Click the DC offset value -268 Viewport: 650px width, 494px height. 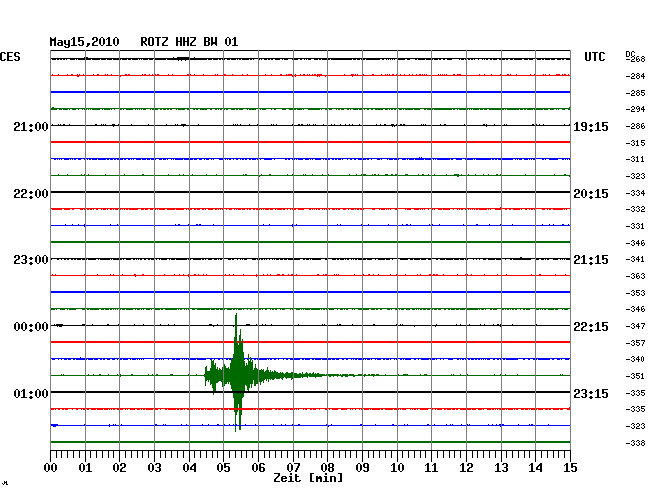click(636, 59)
